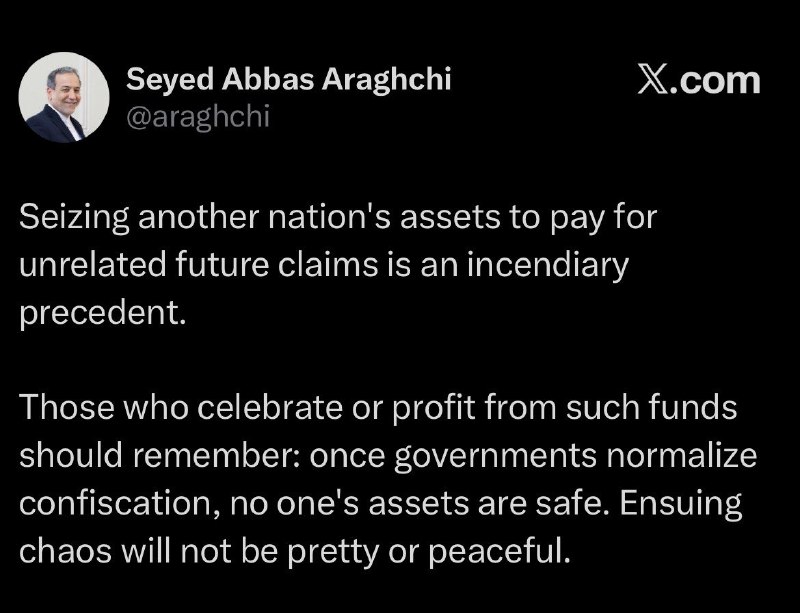The height and width of the screenshot is (613, 800).
Task: Click the word 'celebrate' in the post
Action: click(269, 407)
